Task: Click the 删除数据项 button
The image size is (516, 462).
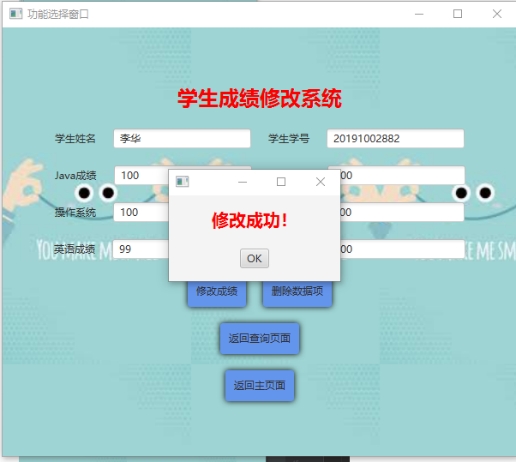Action: point(297,293)
